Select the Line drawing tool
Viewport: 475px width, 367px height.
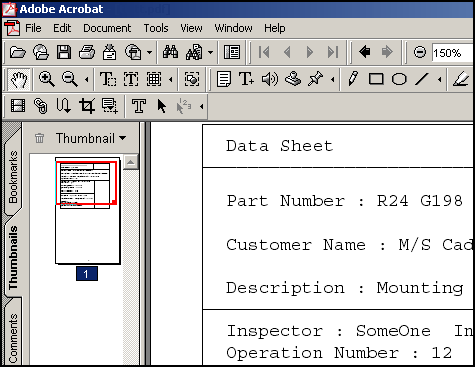[x=422, y=79]
